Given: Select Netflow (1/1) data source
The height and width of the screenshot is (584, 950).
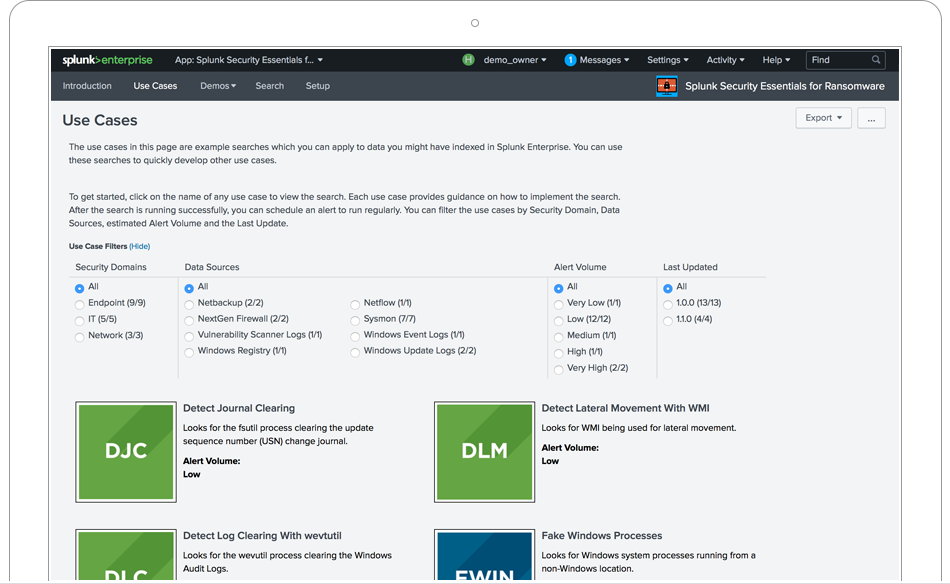Looking at the screenshot, I should click(355, 305).
